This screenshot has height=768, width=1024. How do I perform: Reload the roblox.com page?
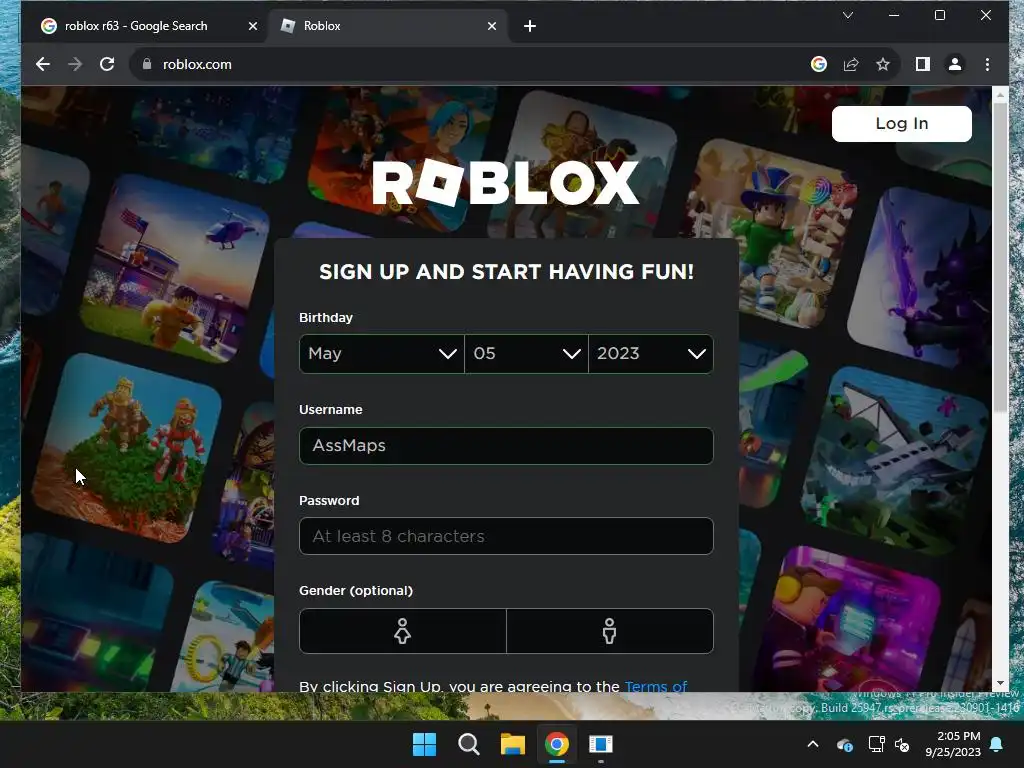click(x=107, y=64)
